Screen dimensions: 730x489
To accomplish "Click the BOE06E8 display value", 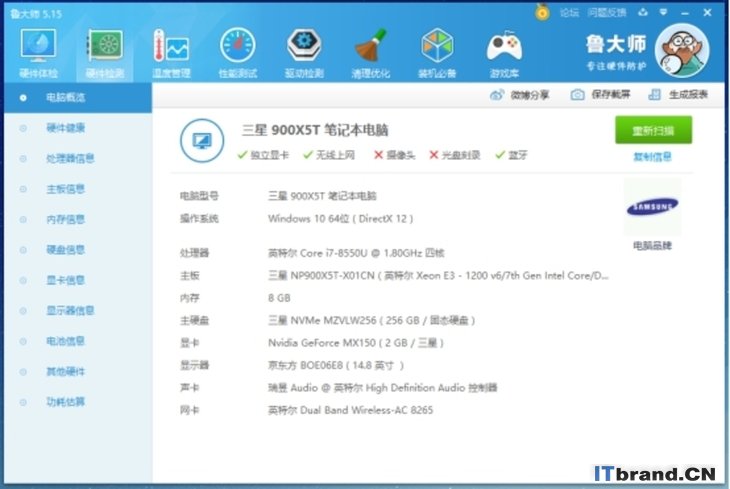I will (336, 366).
